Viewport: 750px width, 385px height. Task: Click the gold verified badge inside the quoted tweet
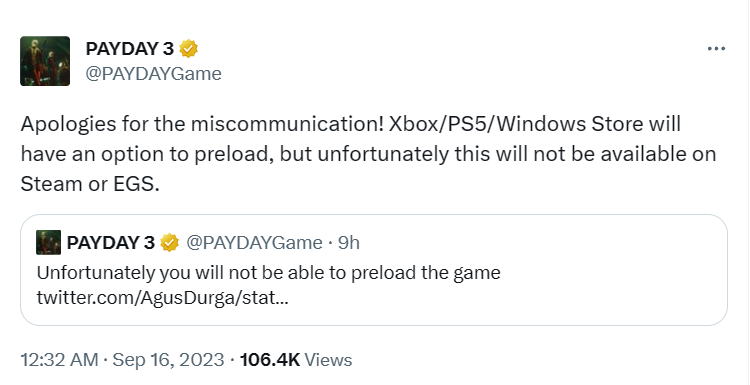pos(169,243)
